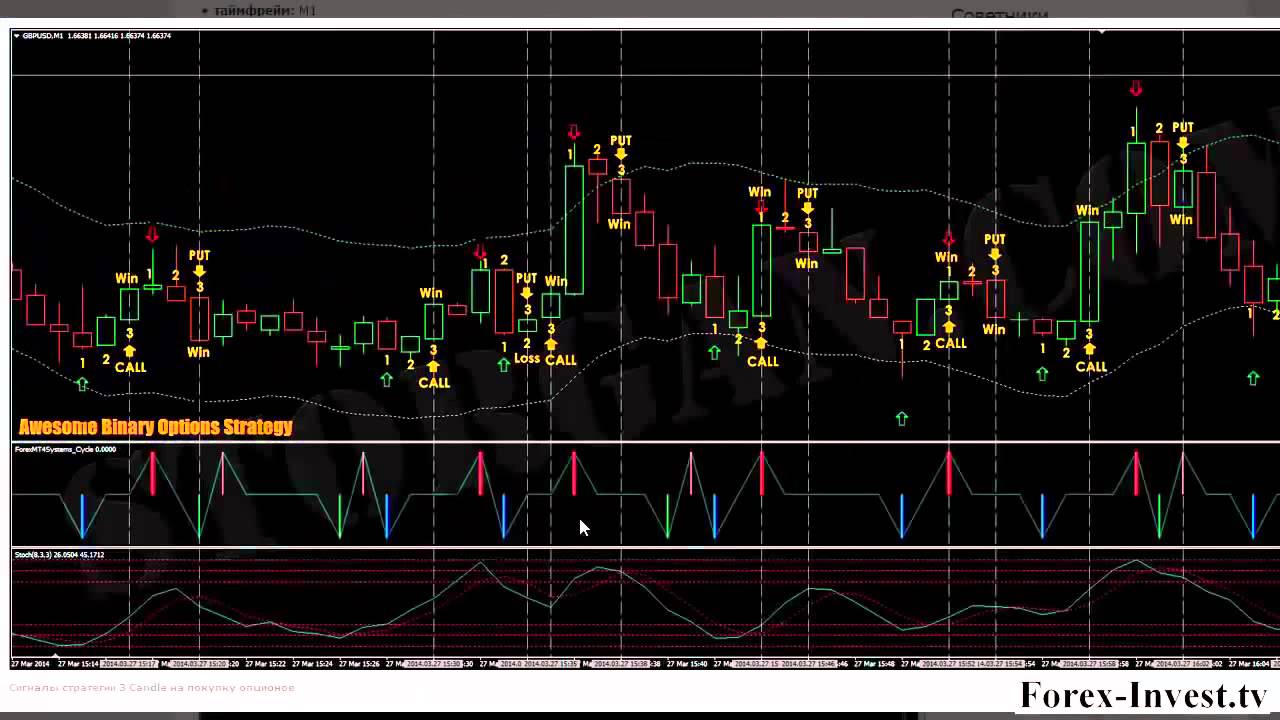
Task: Click the chart shift triangle marker at chart top
Action: click(x=1102, y=32)
